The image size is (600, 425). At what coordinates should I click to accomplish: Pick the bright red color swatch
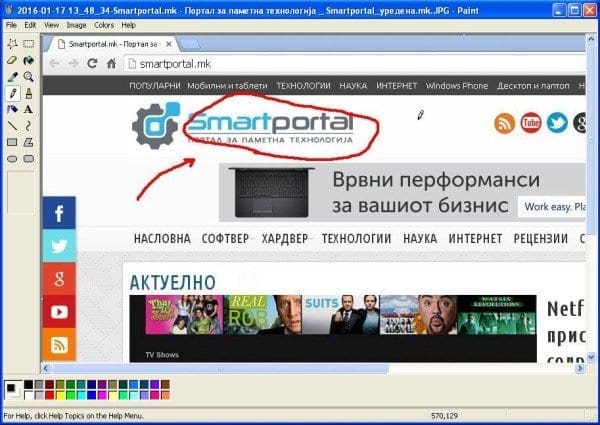click(50, 395)
